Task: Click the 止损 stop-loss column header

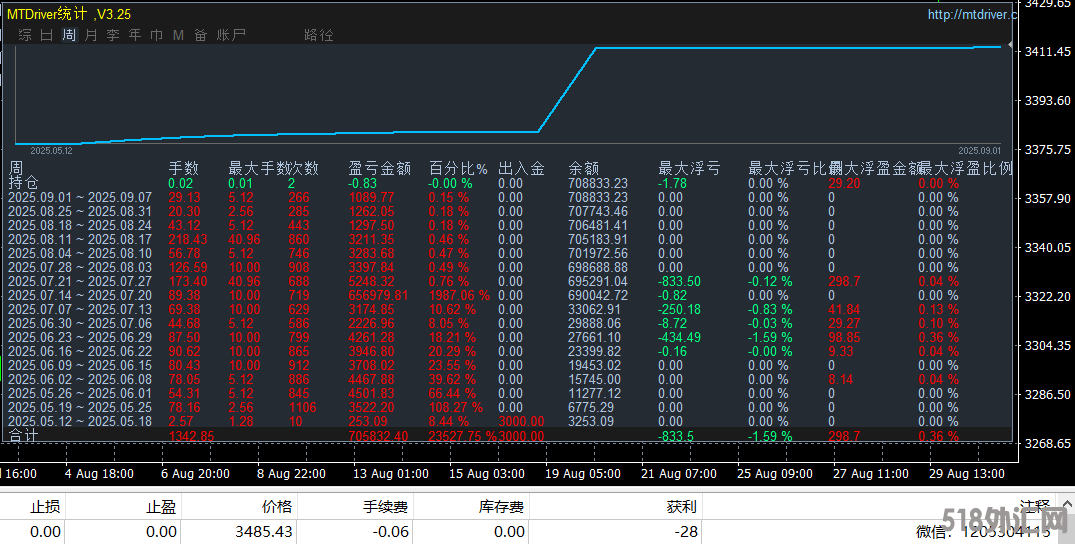Action: click(x=45, y=507)
